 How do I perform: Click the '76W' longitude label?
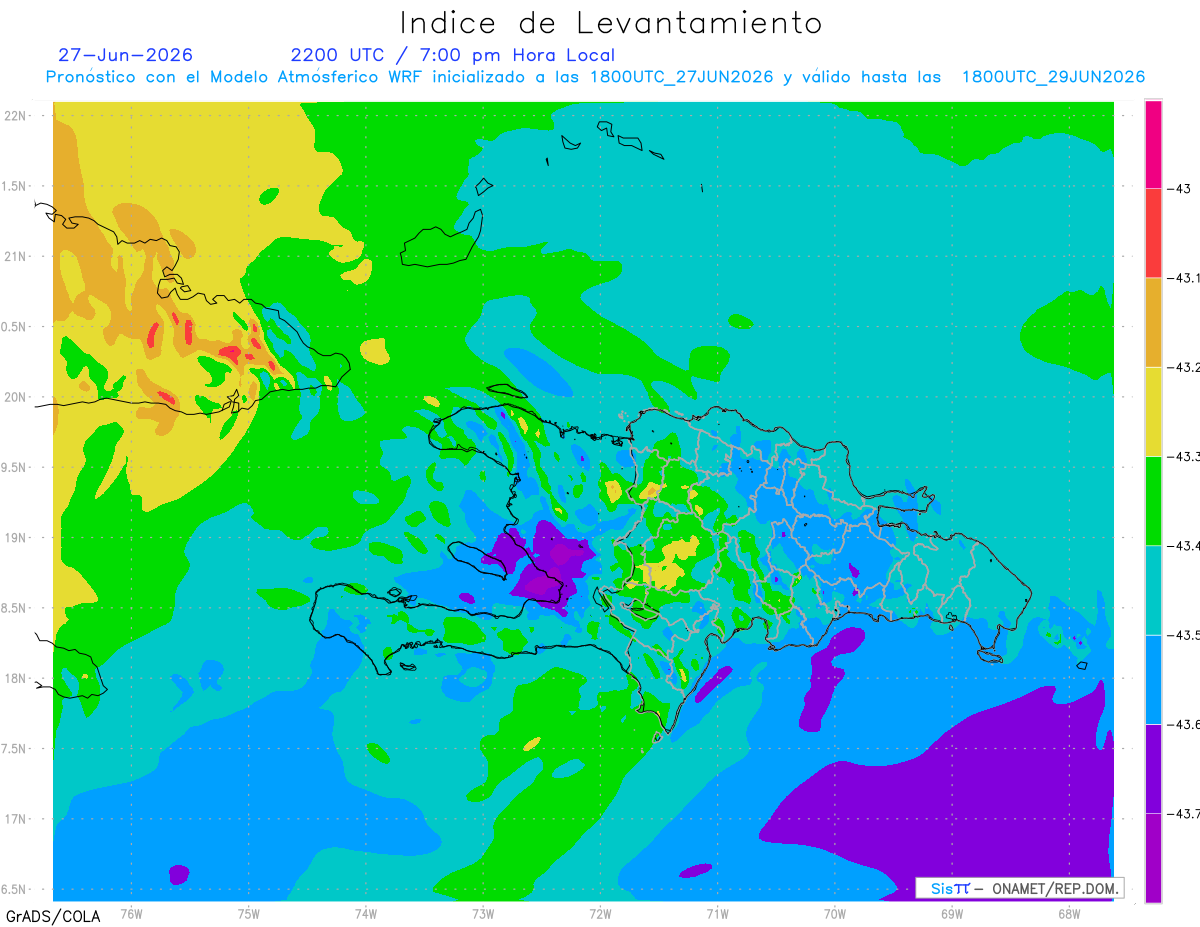tap(131, 914)
